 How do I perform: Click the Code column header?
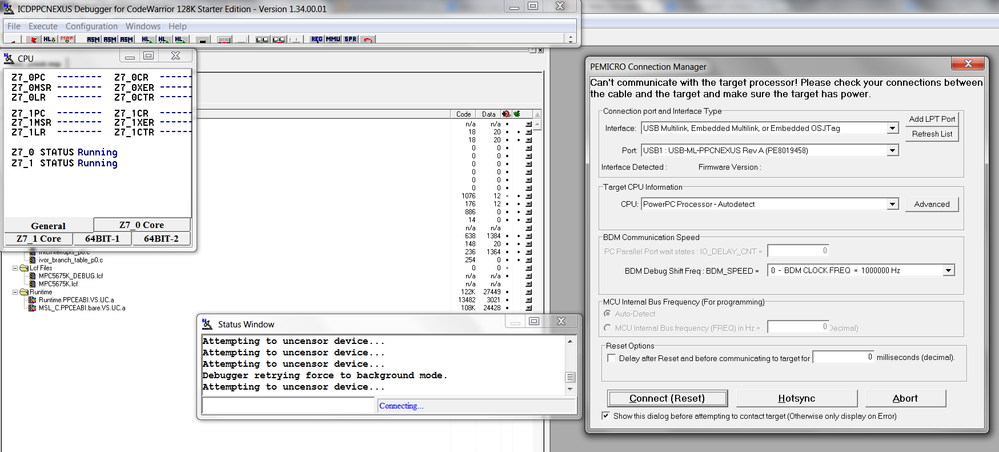coord(464,114)
